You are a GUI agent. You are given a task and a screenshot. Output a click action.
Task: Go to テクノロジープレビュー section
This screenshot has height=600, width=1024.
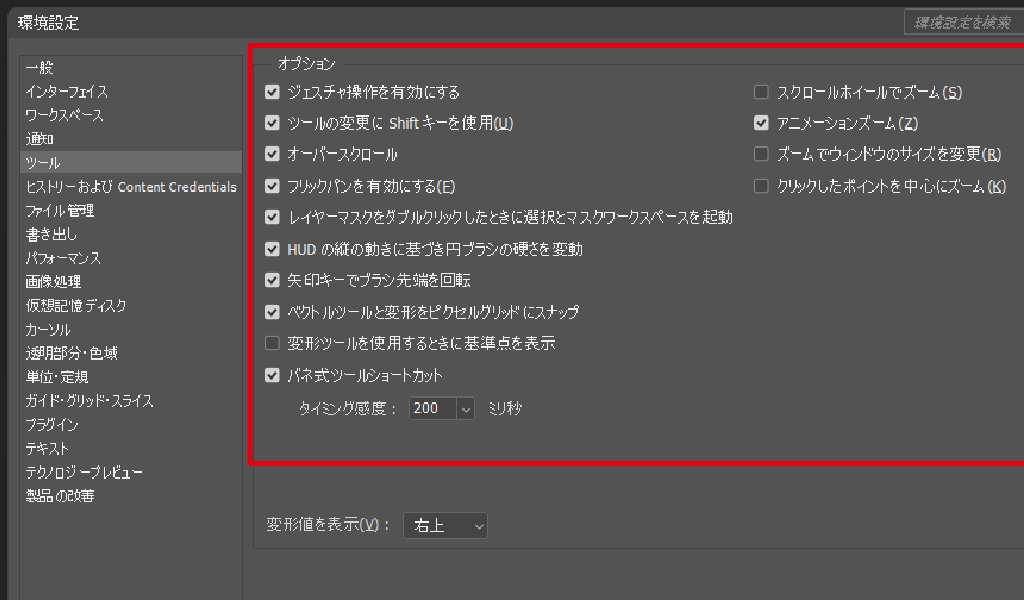(x=84, y=472)
